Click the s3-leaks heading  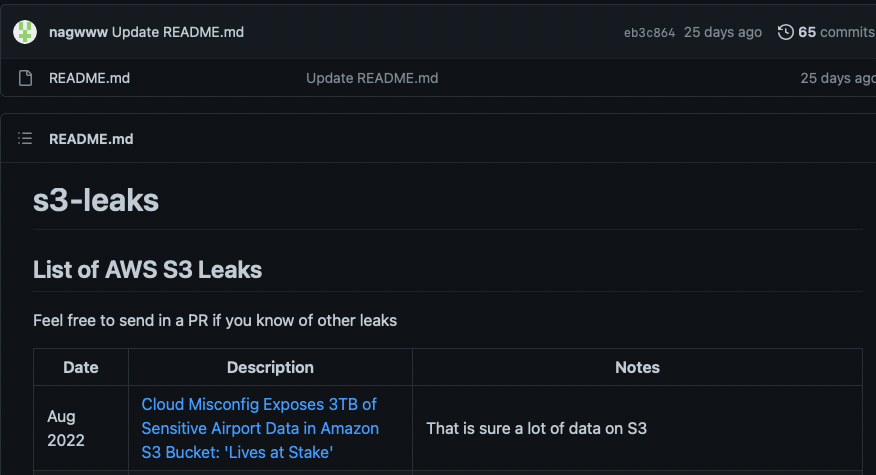tap(96, 200)
